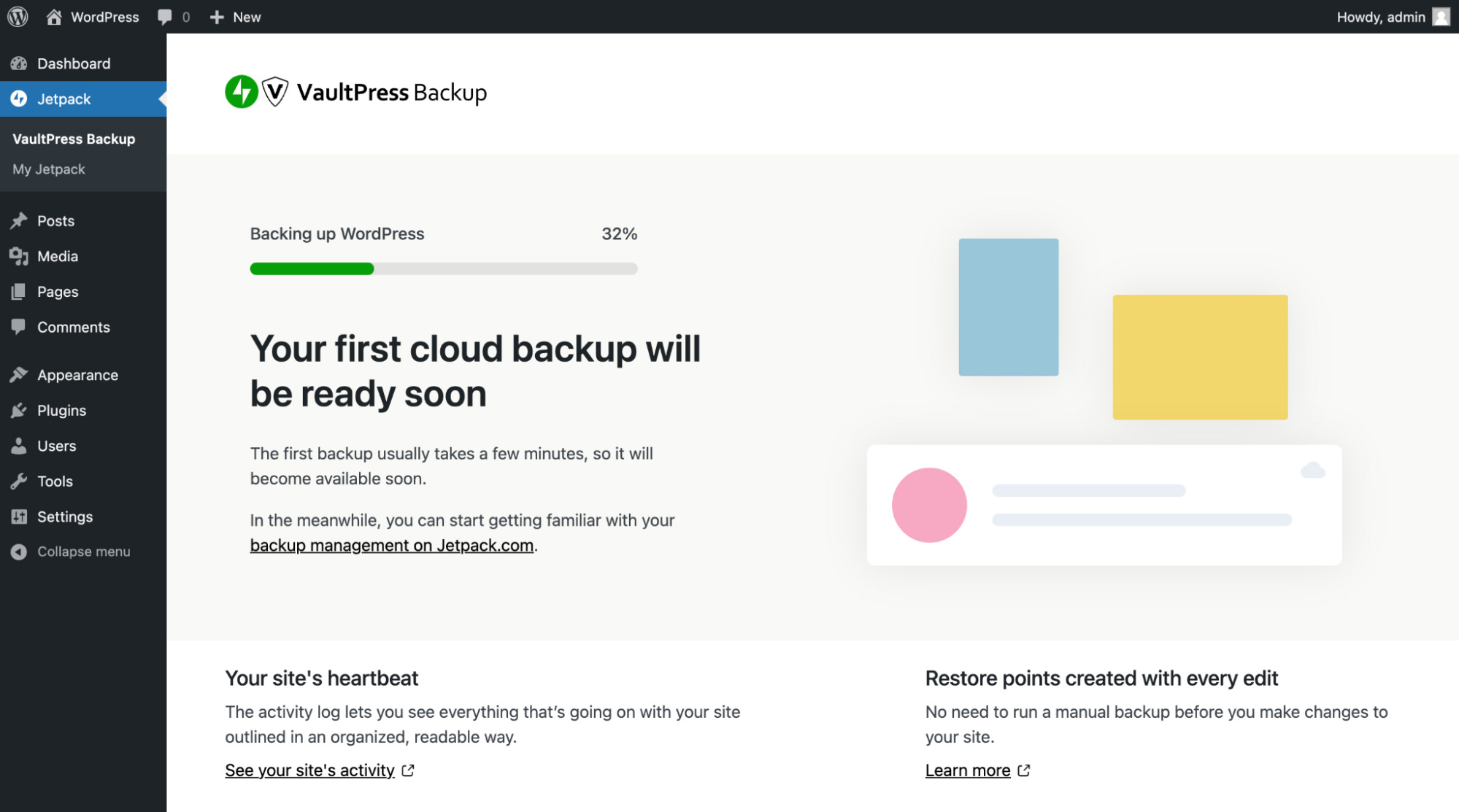The width and height of the screenshot is (1459, 812).
Task: Open See your site's activity link
Action: coord(310,770)
